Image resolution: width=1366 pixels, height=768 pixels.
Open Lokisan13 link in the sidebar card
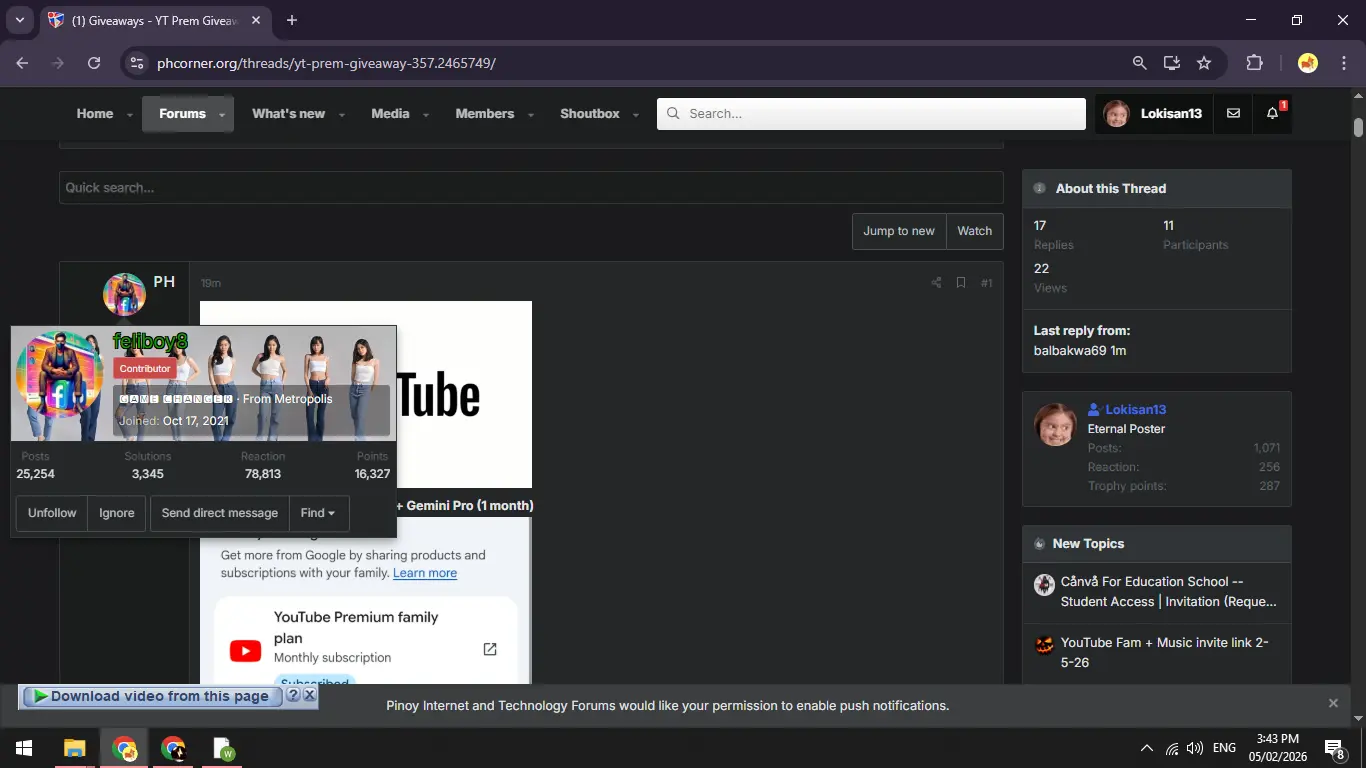(1136, 410)
